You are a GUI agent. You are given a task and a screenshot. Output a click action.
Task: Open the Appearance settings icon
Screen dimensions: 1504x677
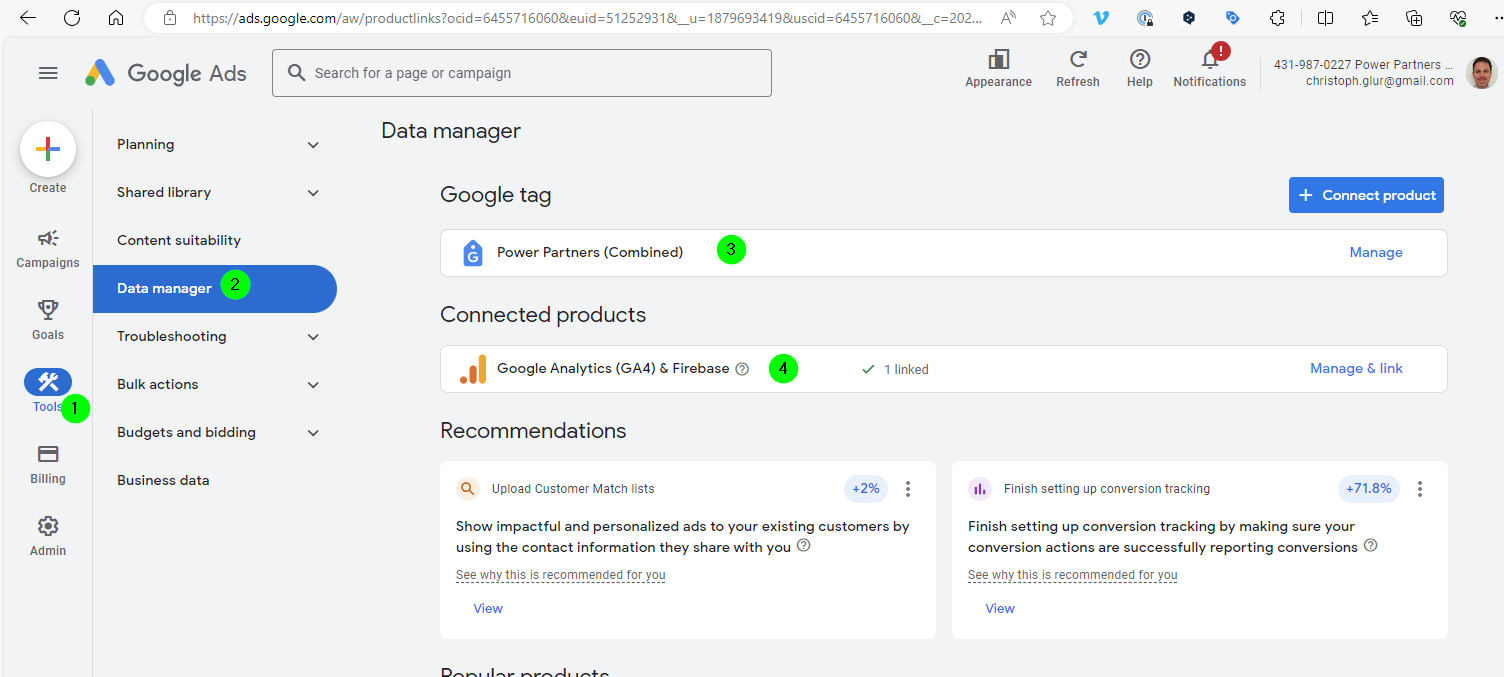[998, 69]
